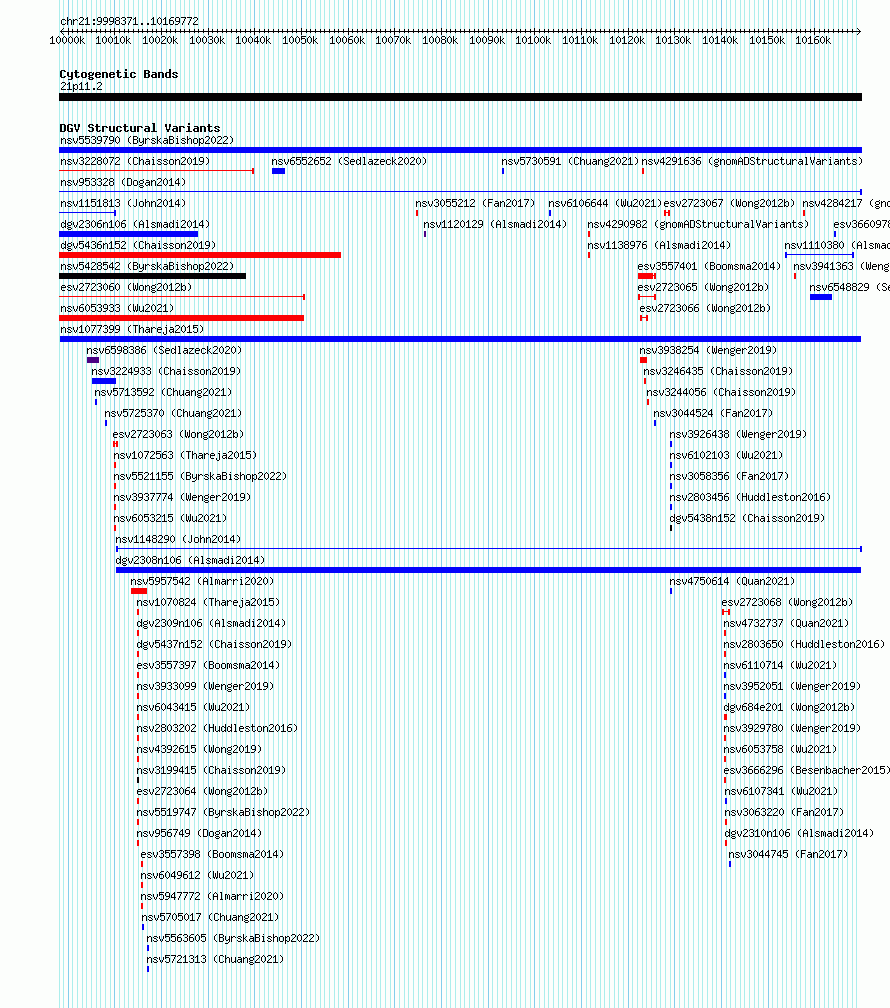Click the DGV Structural Variants track title
The width and height of the screenshot is (890, 1008).
(x=140, y=128)
